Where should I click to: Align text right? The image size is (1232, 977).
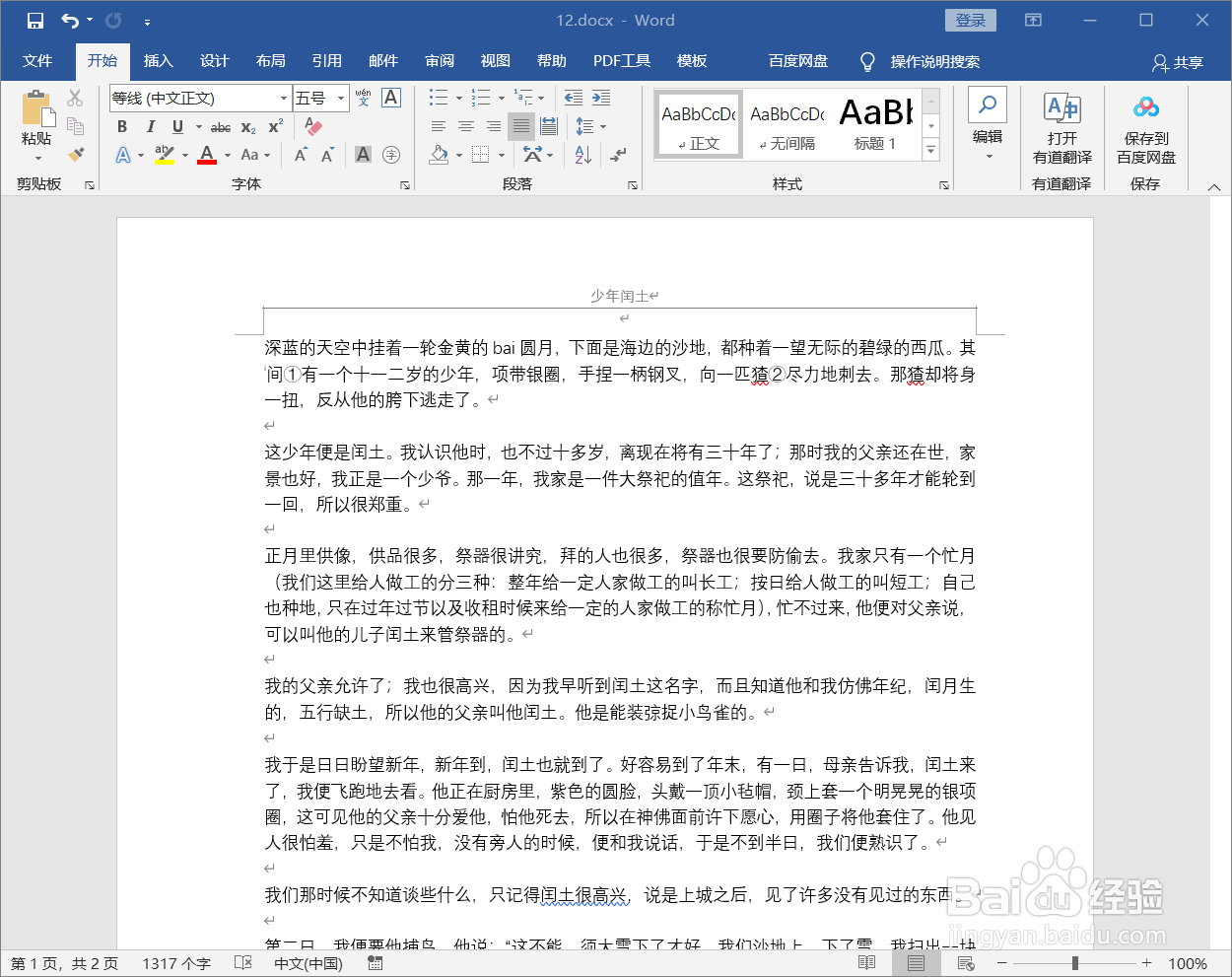[494, 126]
